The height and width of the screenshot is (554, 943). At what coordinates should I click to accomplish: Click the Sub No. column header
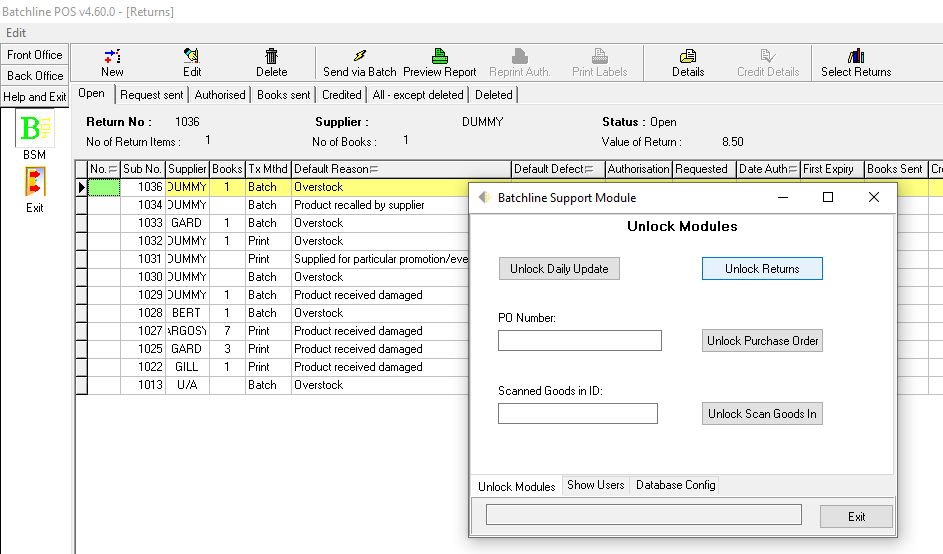click(x=143, y=169)
